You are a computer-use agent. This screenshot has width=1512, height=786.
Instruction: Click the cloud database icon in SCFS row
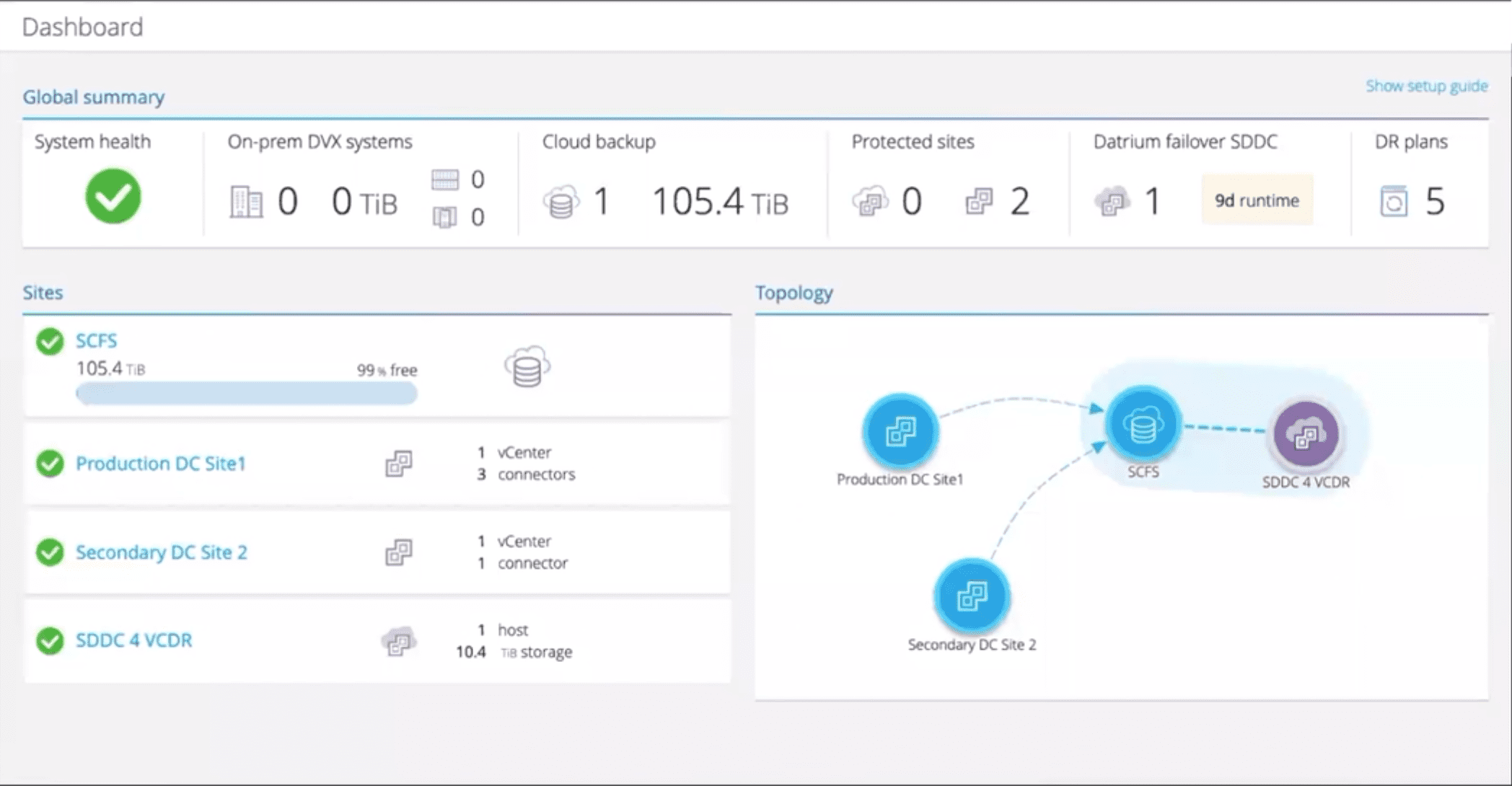click(527, 367)
